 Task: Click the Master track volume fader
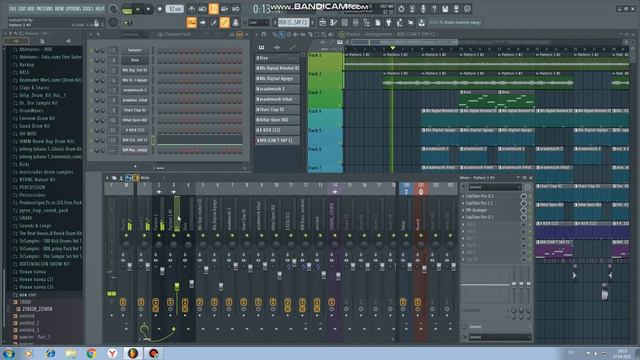[129, 266]
